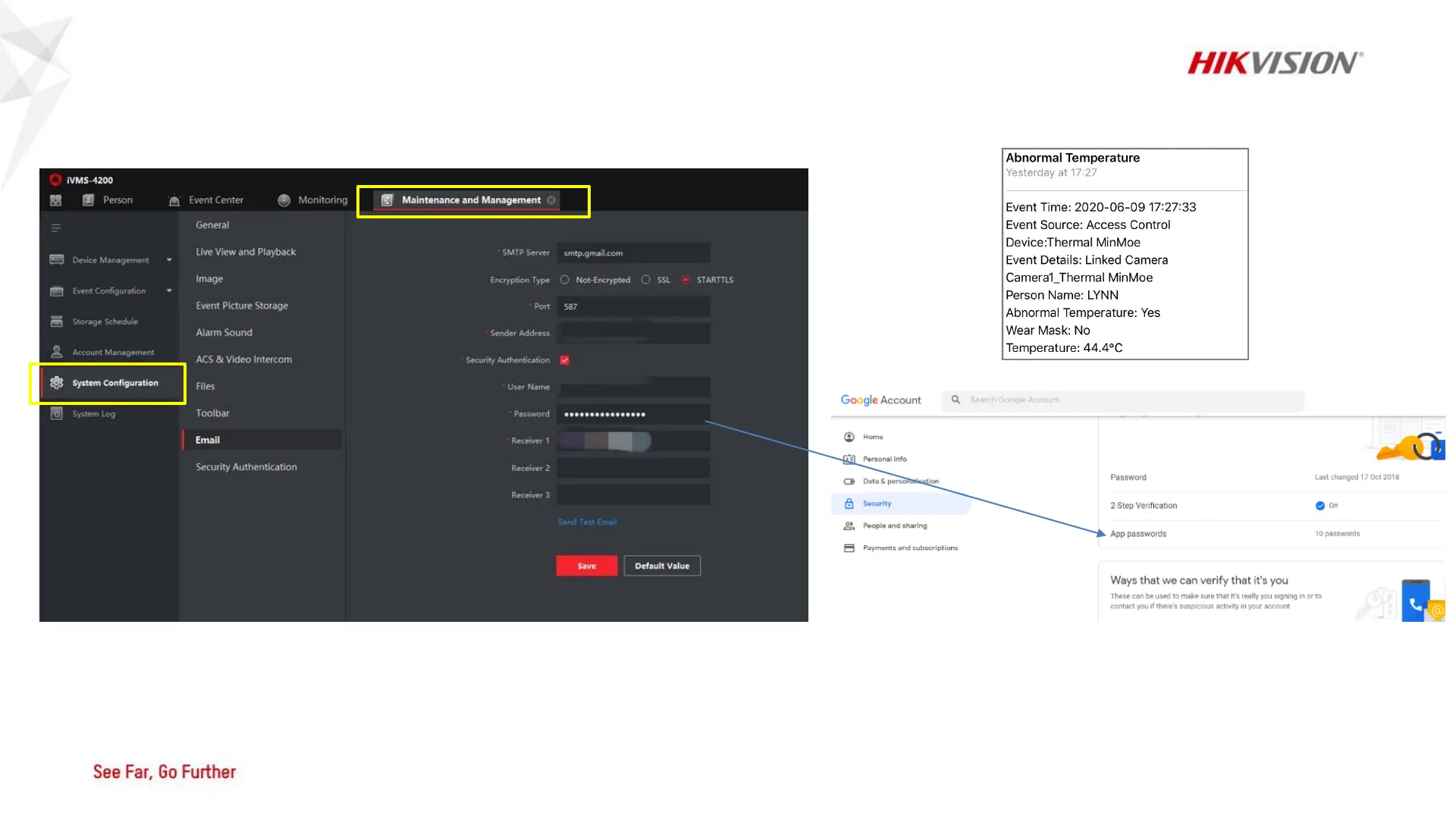
Task: Select STARTTLS encryption type
Action: [686, 280]
